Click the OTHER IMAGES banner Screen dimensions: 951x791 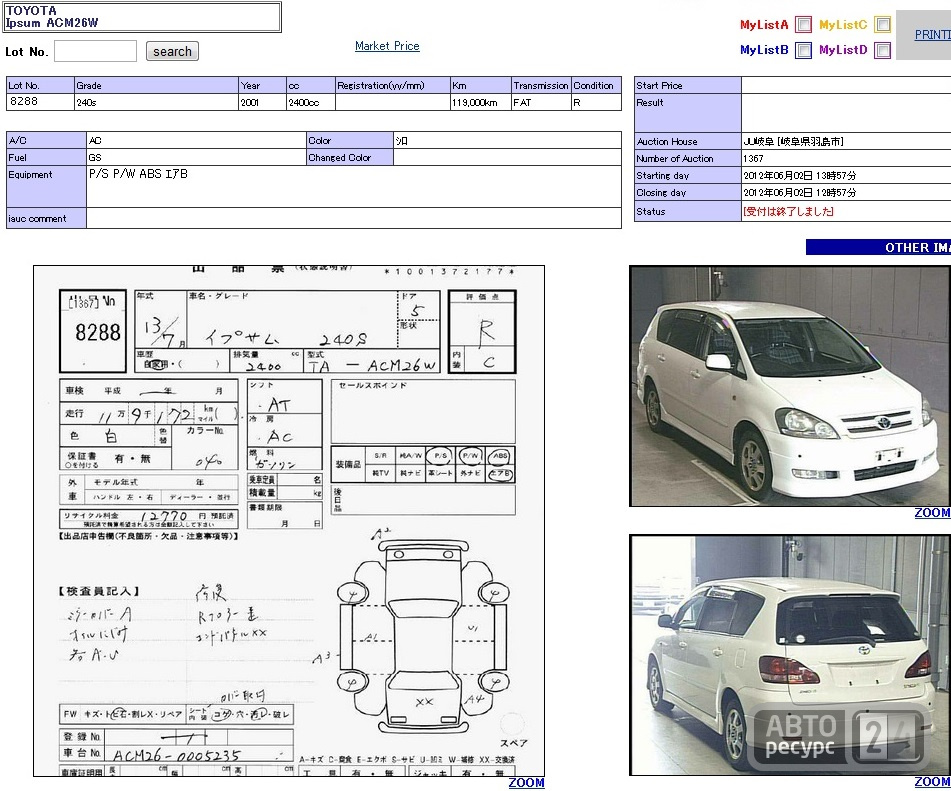coord(878,247)
